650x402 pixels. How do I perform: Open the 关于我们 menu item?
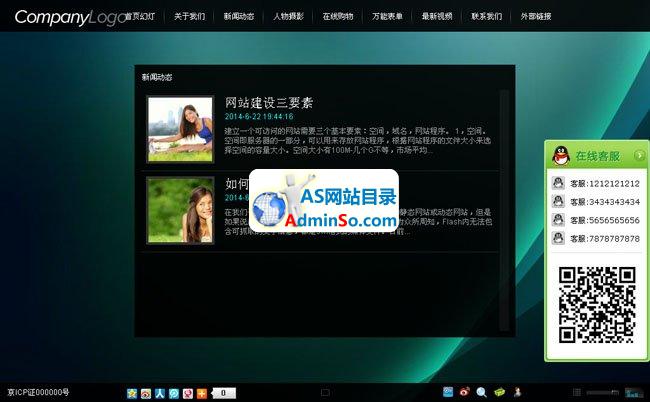(189, 16)
